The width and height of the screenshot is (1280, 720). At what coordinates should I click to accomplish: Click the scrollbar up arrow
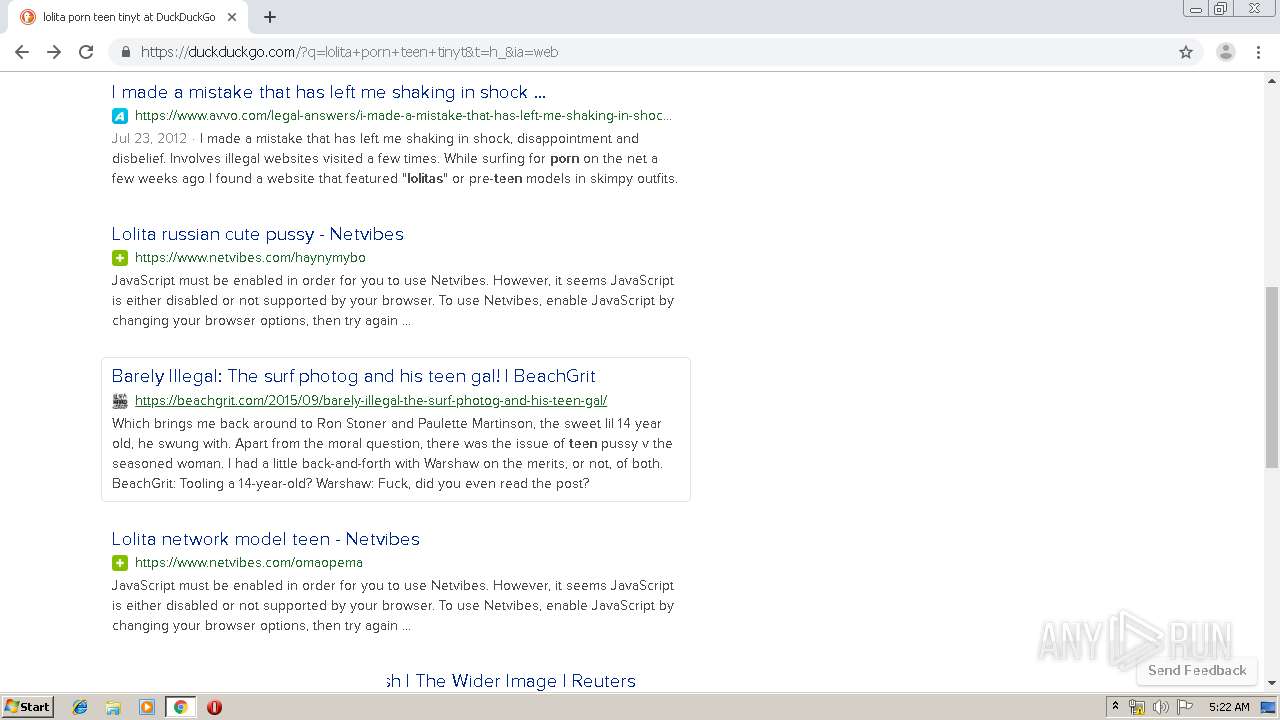(1272, 79)
